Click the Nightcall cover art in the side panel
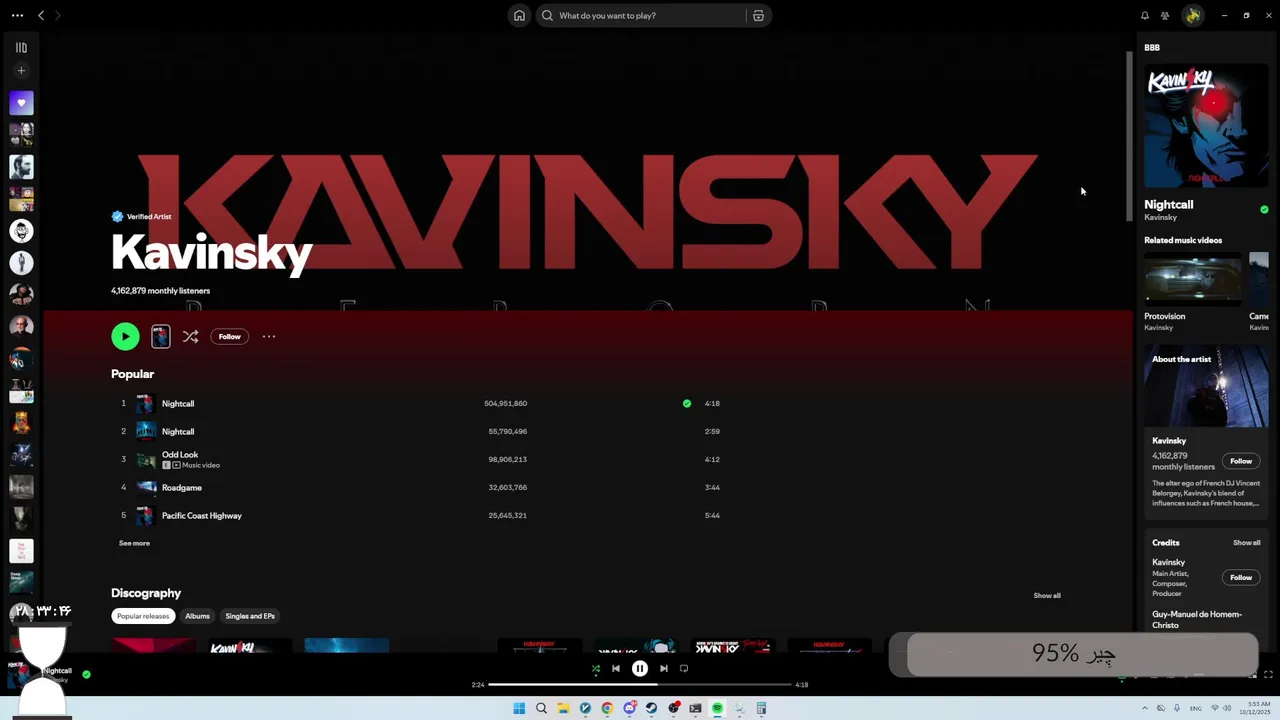Viewport: 1280px width, 720px height. [1206, 126]
